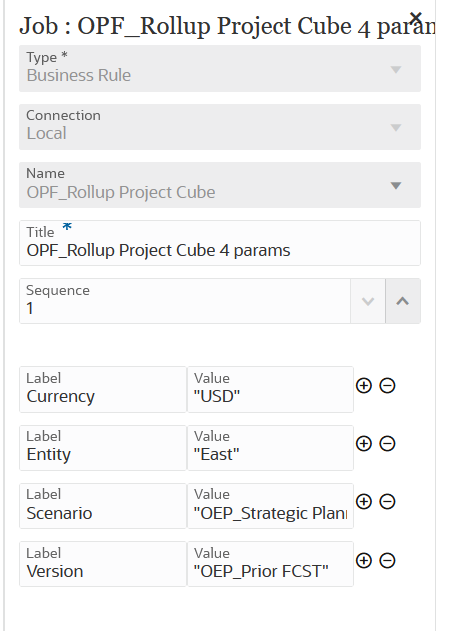Close the Job panel
454x631 pixels.
(x=415, y=18)
